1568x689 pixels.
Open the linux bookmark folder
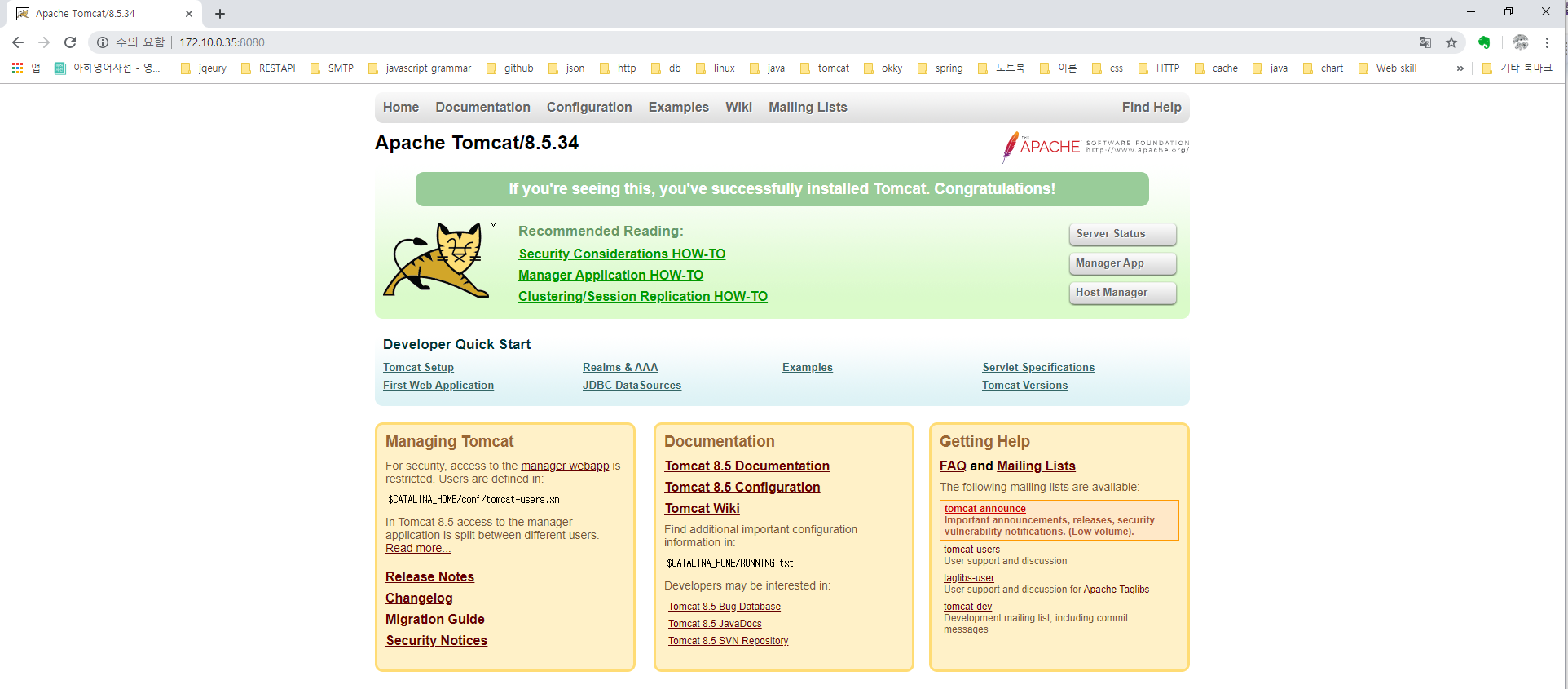click(716, 68)
